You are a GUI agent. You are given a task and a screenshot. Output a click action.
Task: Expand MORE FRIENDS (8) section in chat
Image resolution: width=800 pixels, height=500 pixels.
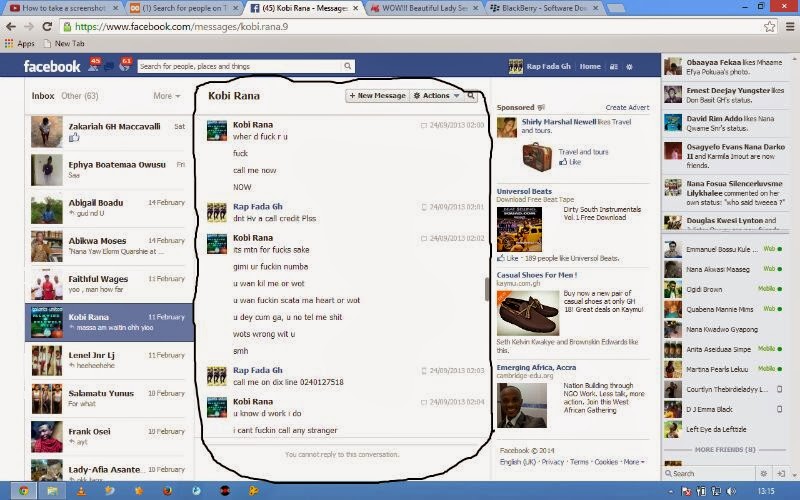pyautogui.click(x=724, y=449)
